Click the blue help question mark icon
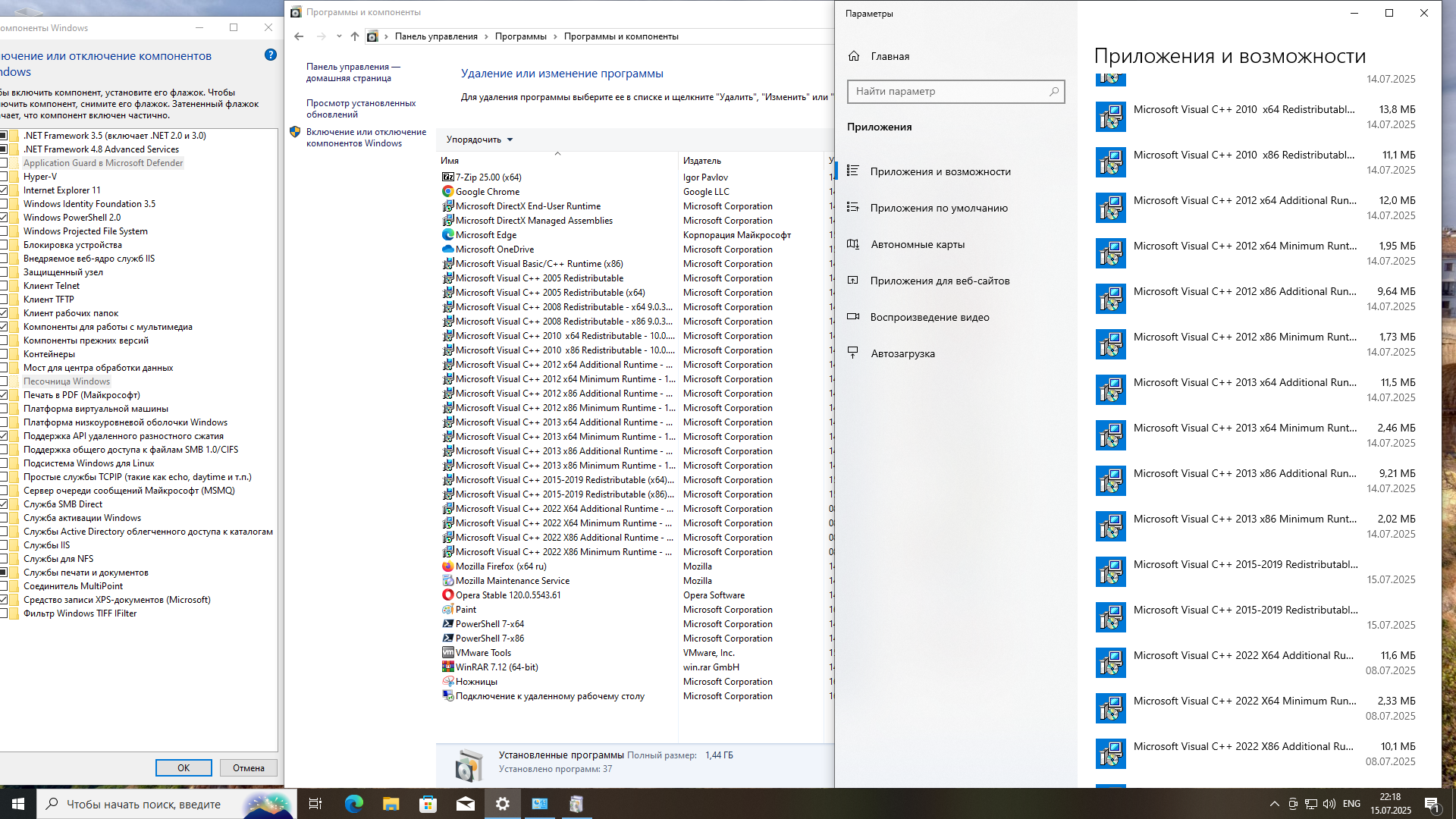The image size is (1456, 819). coord(271,55)
